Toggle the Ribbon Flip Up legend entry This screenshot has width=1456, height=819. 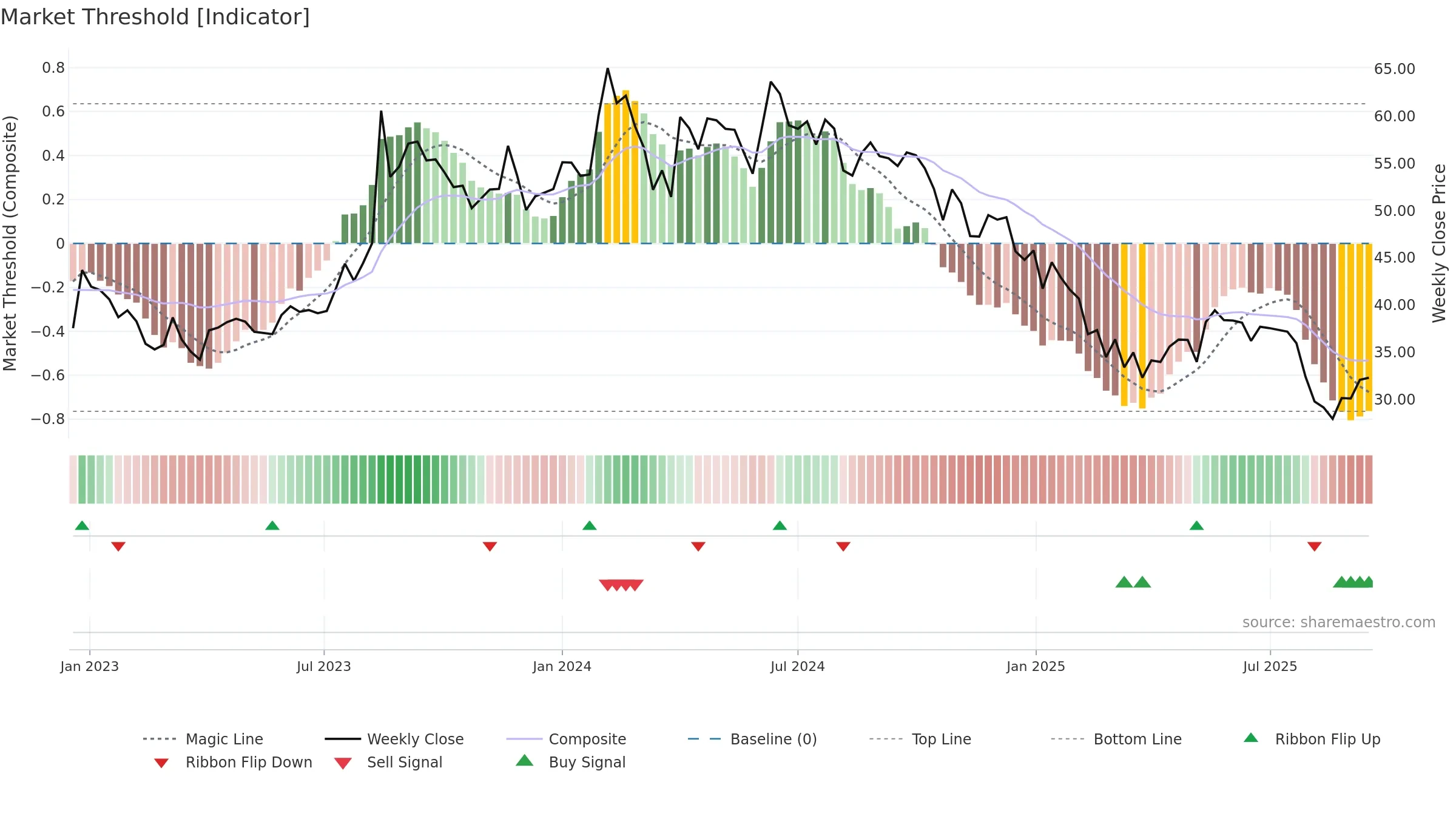point(1312,739)
